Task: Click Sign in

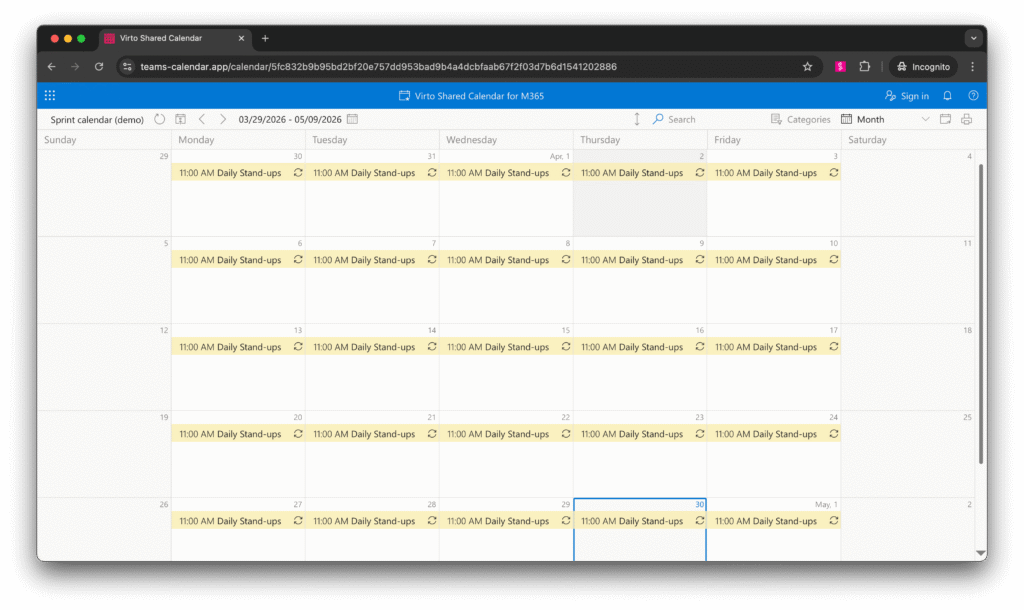Action: point(907,95)
